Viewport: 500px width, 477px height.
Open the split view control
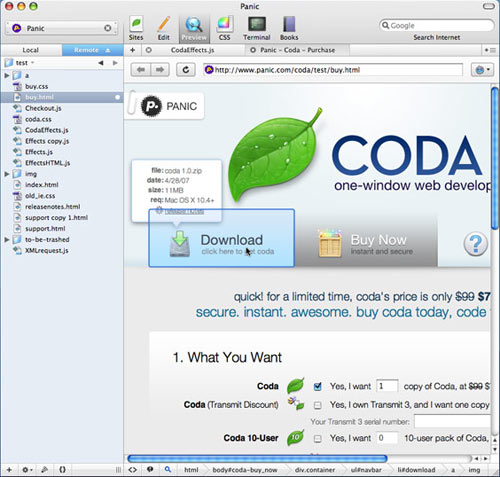490,50
